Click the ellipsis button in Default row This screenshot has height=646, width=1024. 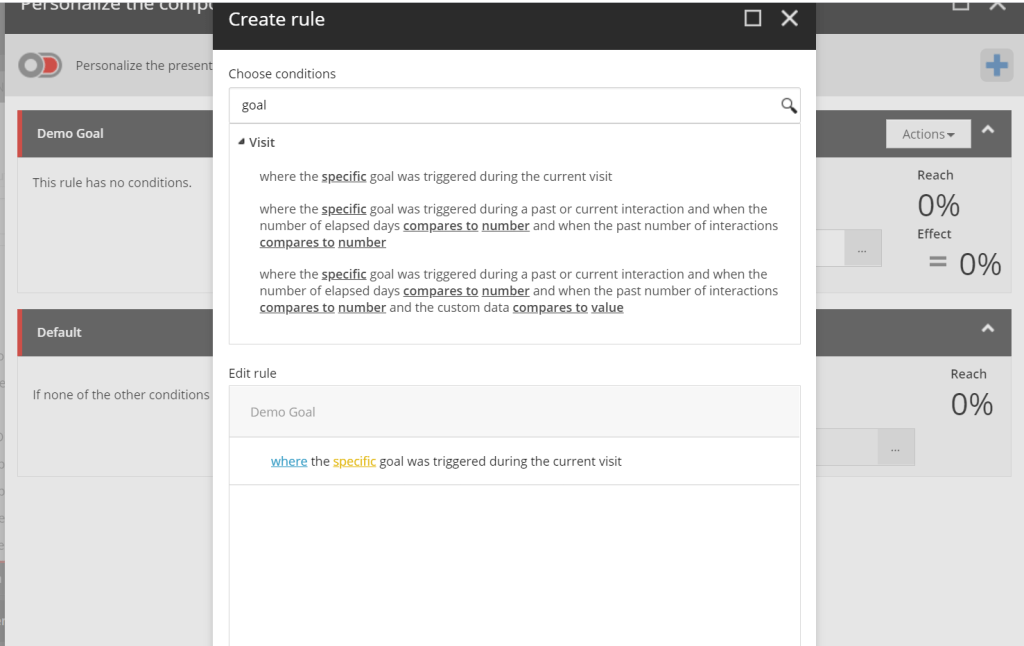(895, 447)
